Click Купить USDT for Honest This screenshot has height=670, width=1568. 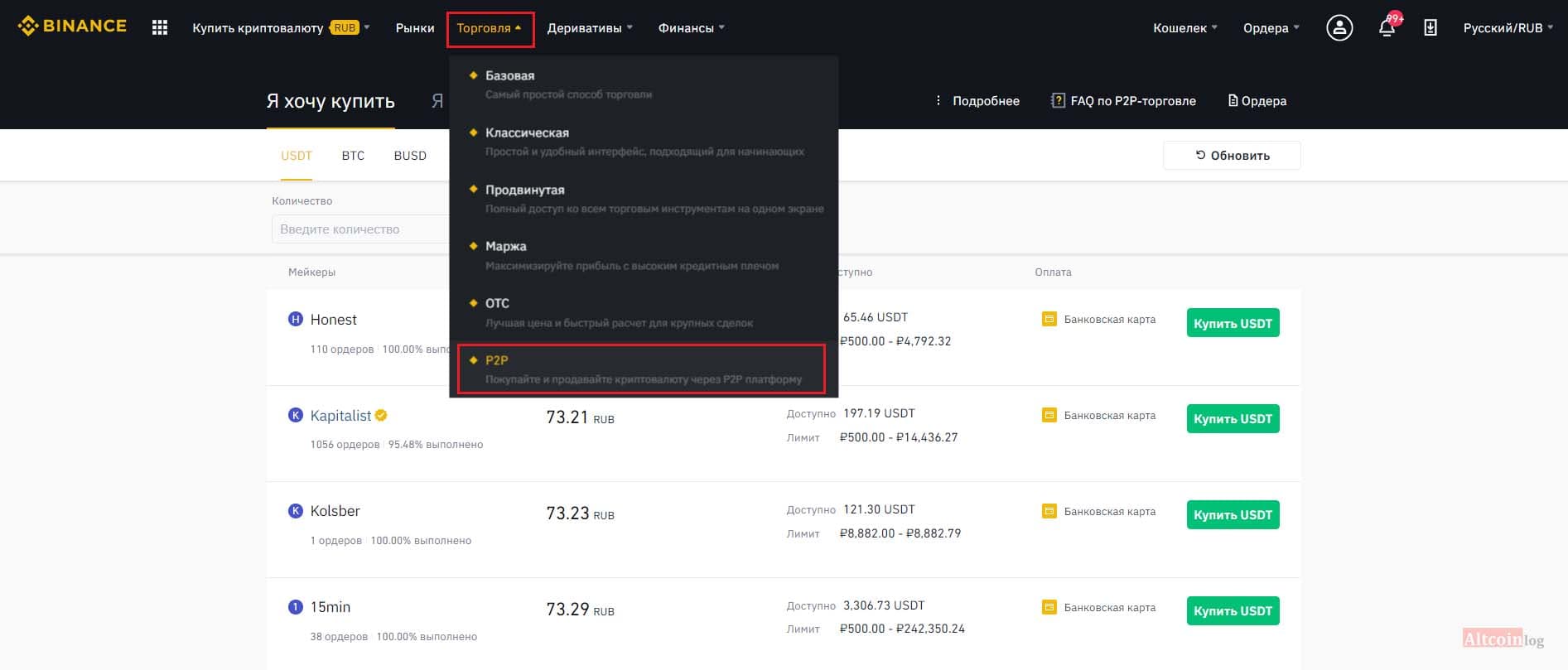[1233, 323]
